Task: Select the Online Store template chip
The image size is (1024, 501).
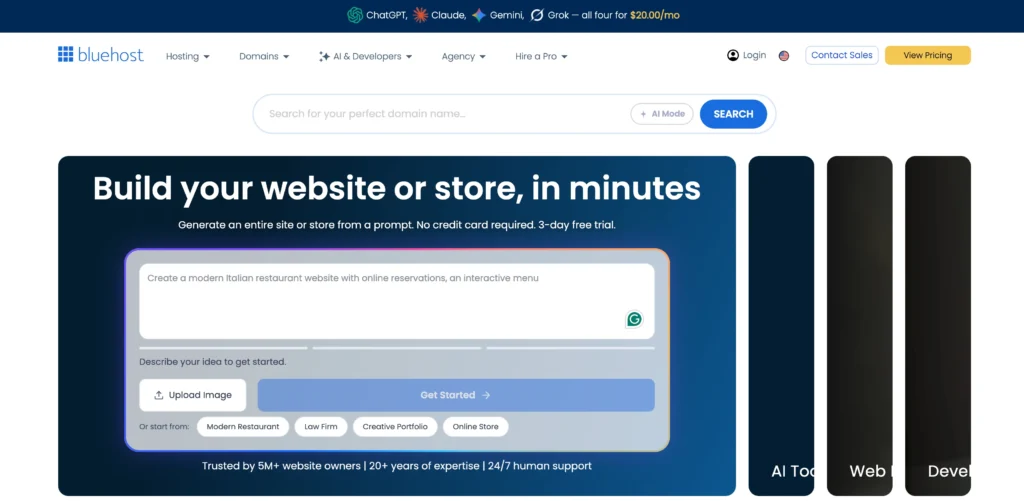Action: click(x=475, y=427)
